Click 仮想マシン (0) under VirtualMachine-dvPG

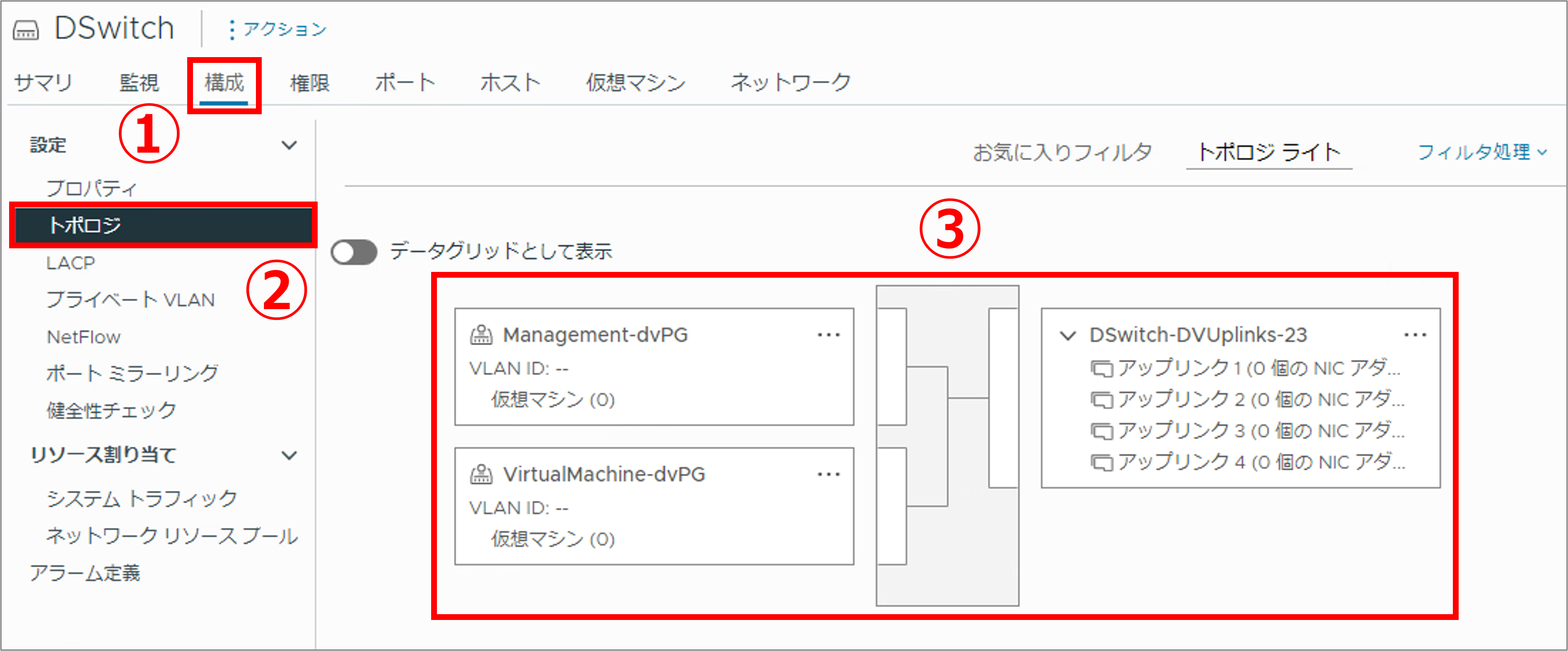(x=553, y=538)
